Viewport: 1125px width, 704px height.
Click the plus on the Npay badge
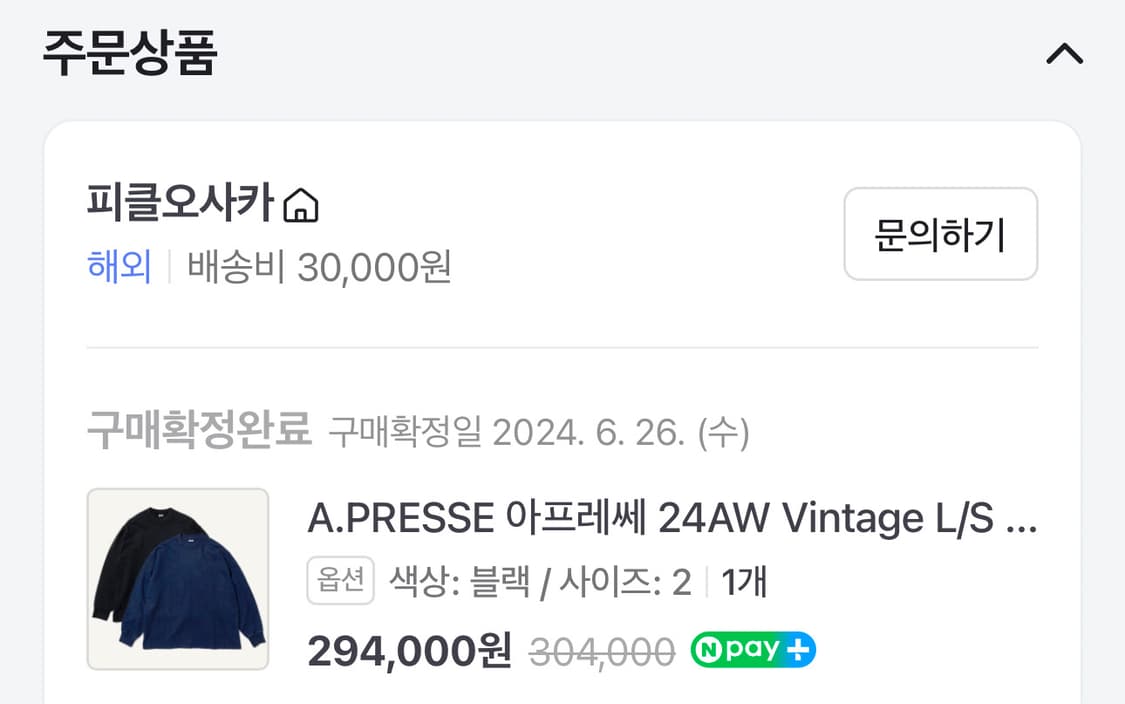pos(798,649)
